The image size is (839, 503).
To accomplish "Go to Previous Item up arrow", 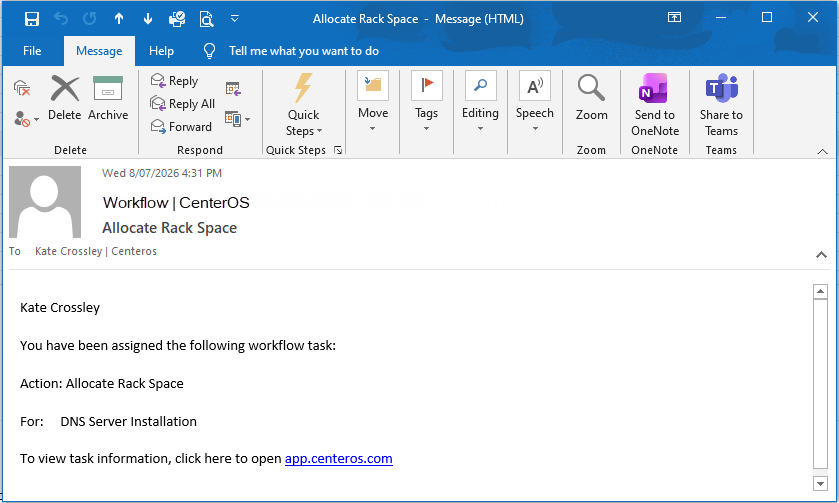I will [119, 19].
